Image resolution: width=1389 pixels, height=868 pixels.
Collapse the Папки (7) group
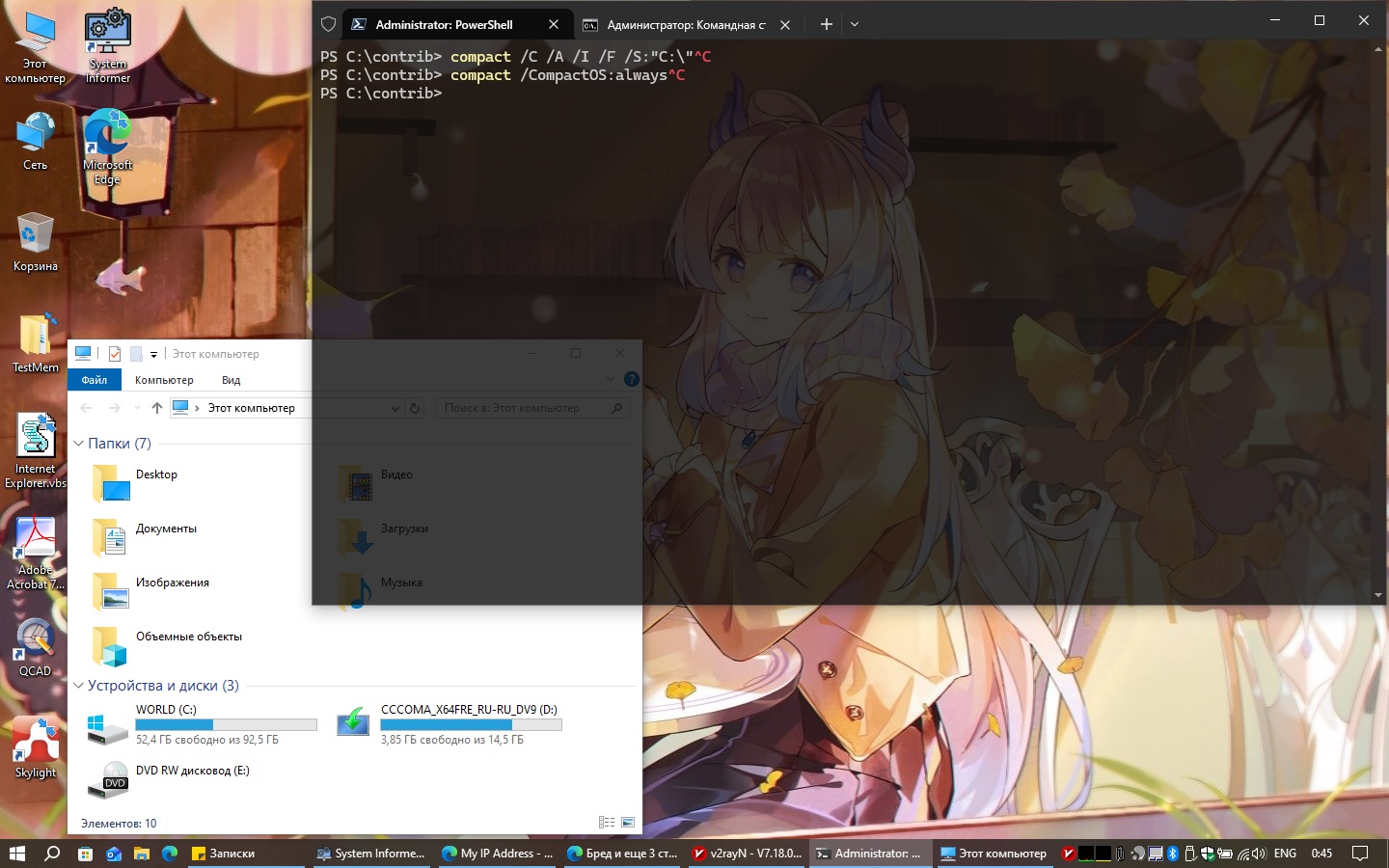(79, 444)
